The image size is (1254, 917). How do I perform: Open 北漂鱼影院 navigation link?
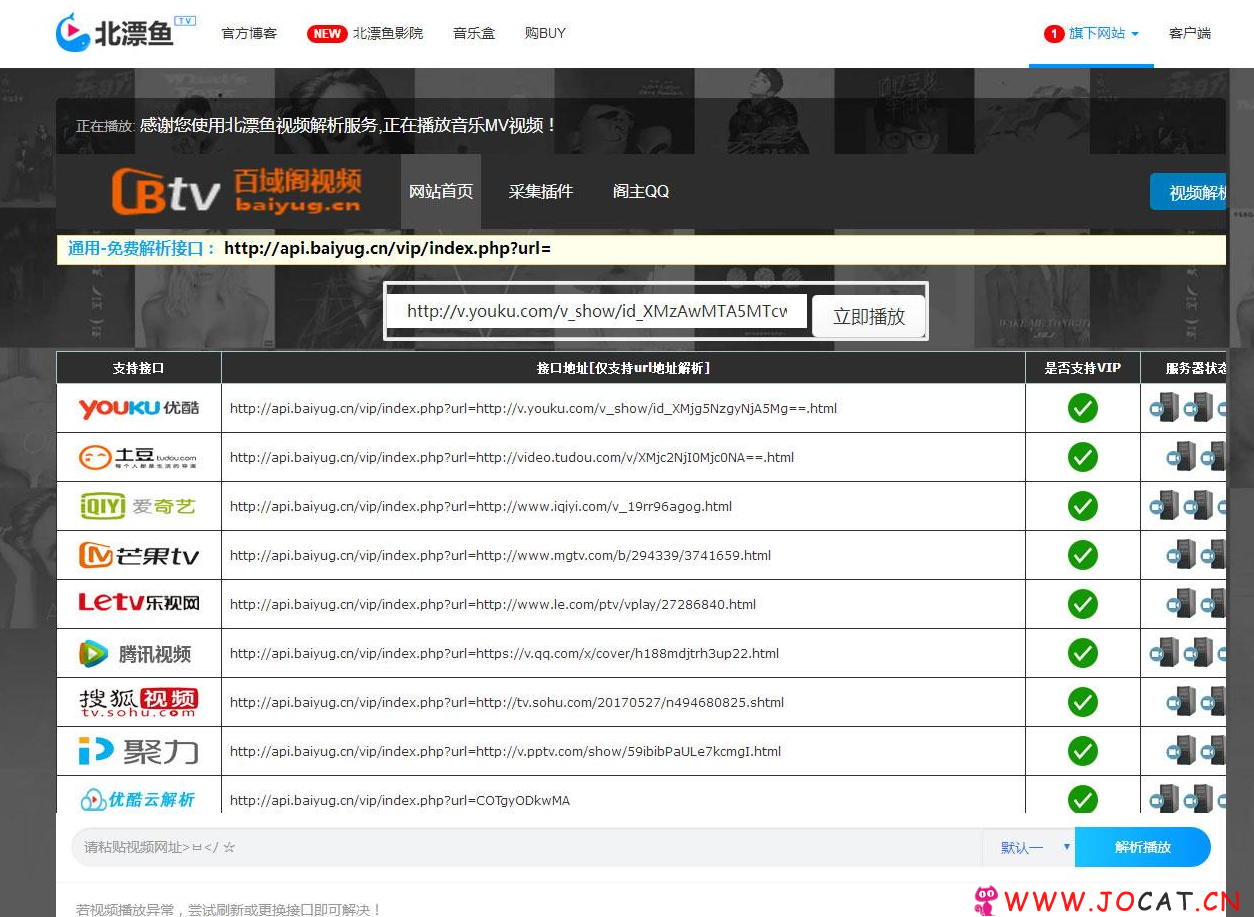point(387,33)
